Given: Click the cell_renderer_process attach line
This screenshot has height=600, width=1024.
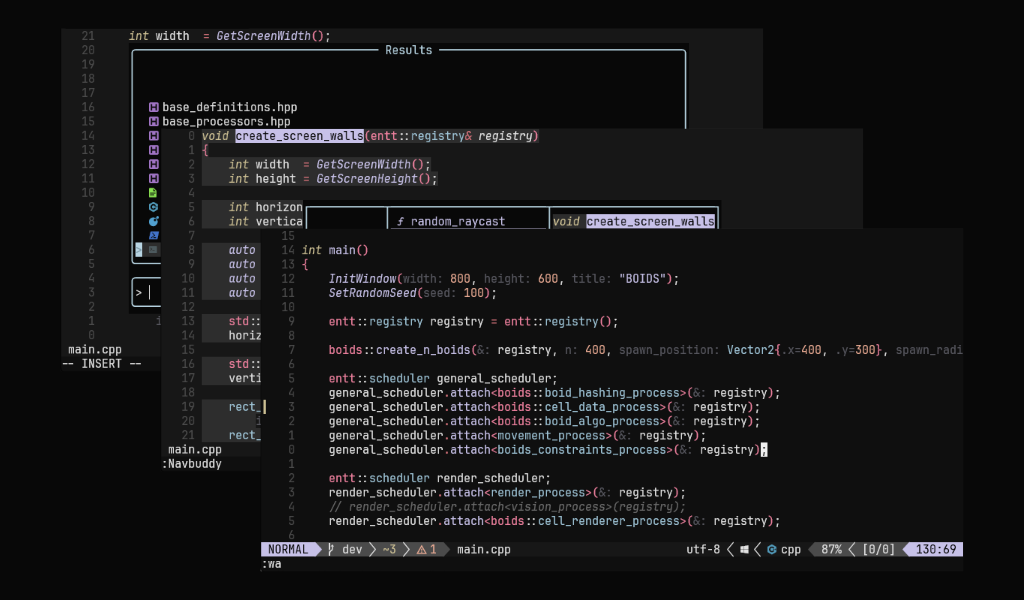Looking at the screenshot, I should pyautogui.click(x=554, y=522).
